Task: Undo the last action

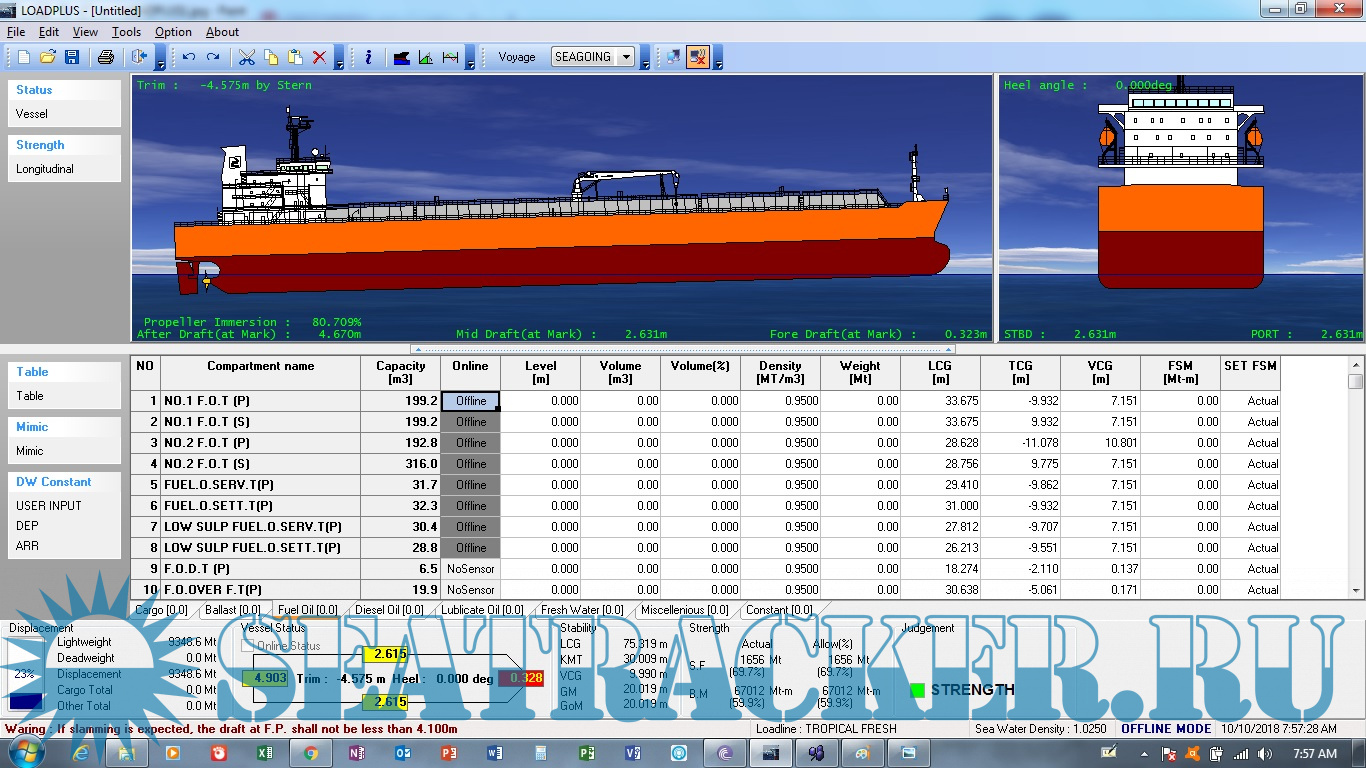Action: click(x=188, y=57)
